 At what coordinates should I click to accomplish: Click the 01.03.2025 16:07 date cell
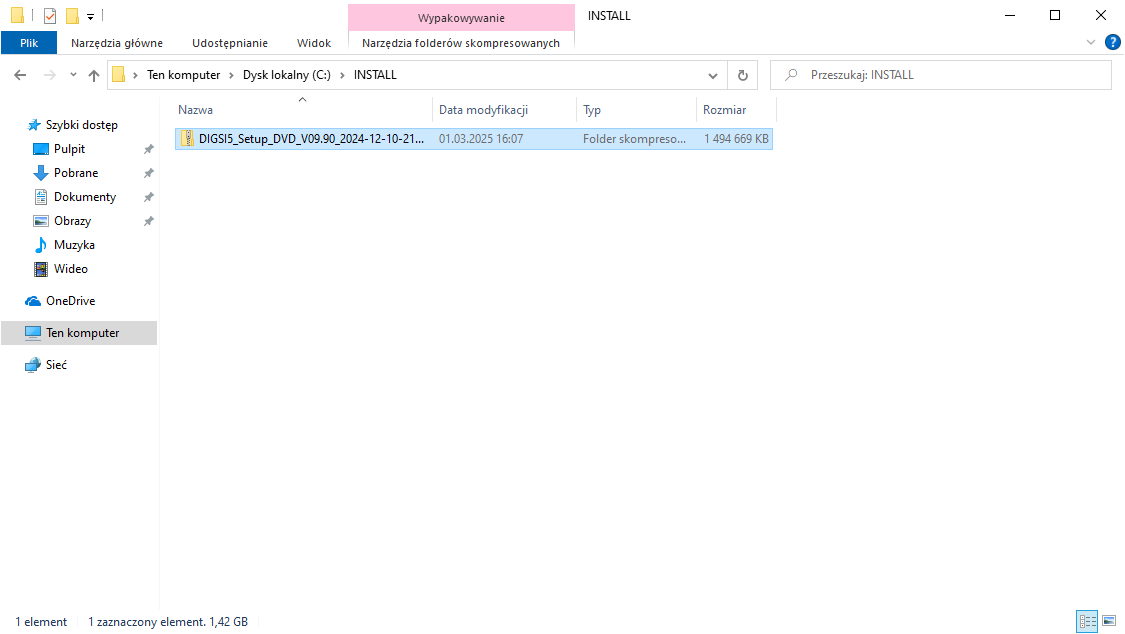[481, 138]
